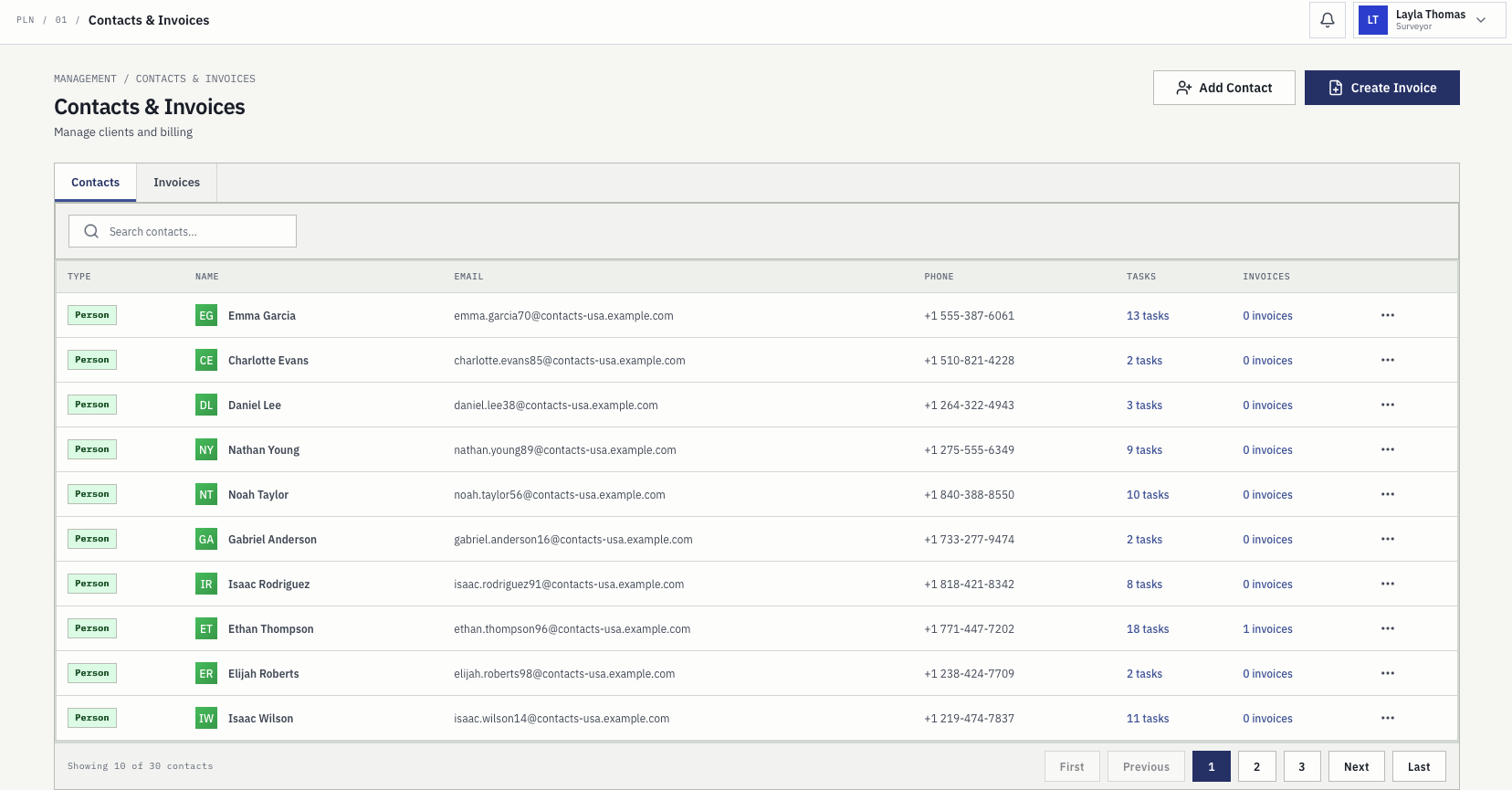Image resolution: width=1512 pixels, height=790 pixels.
Task: Open Ethan Thompson's 18 tasks link
Action: click(x=1148, y=629)
